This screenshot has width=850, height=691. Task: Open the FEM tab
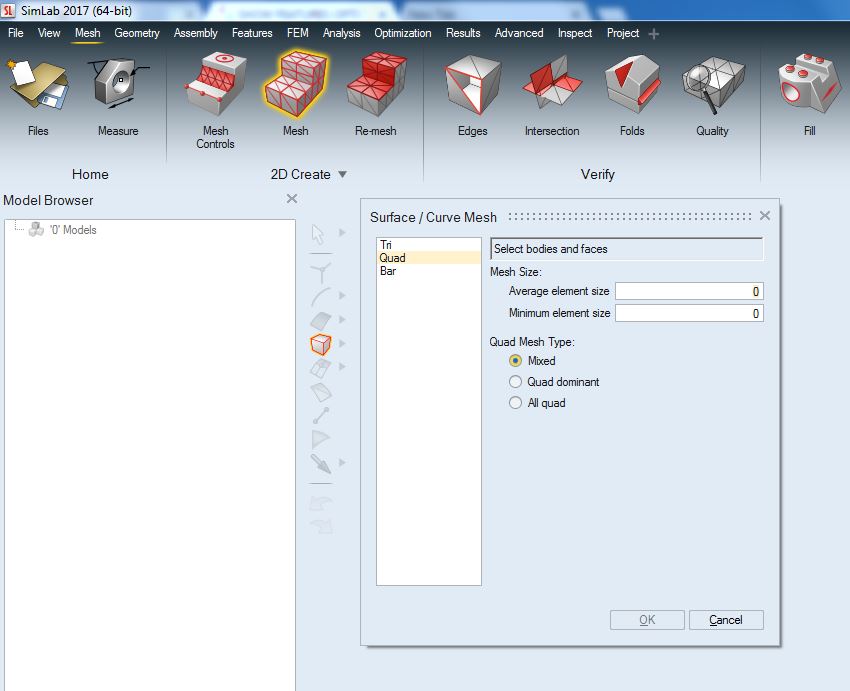point(298,33)
